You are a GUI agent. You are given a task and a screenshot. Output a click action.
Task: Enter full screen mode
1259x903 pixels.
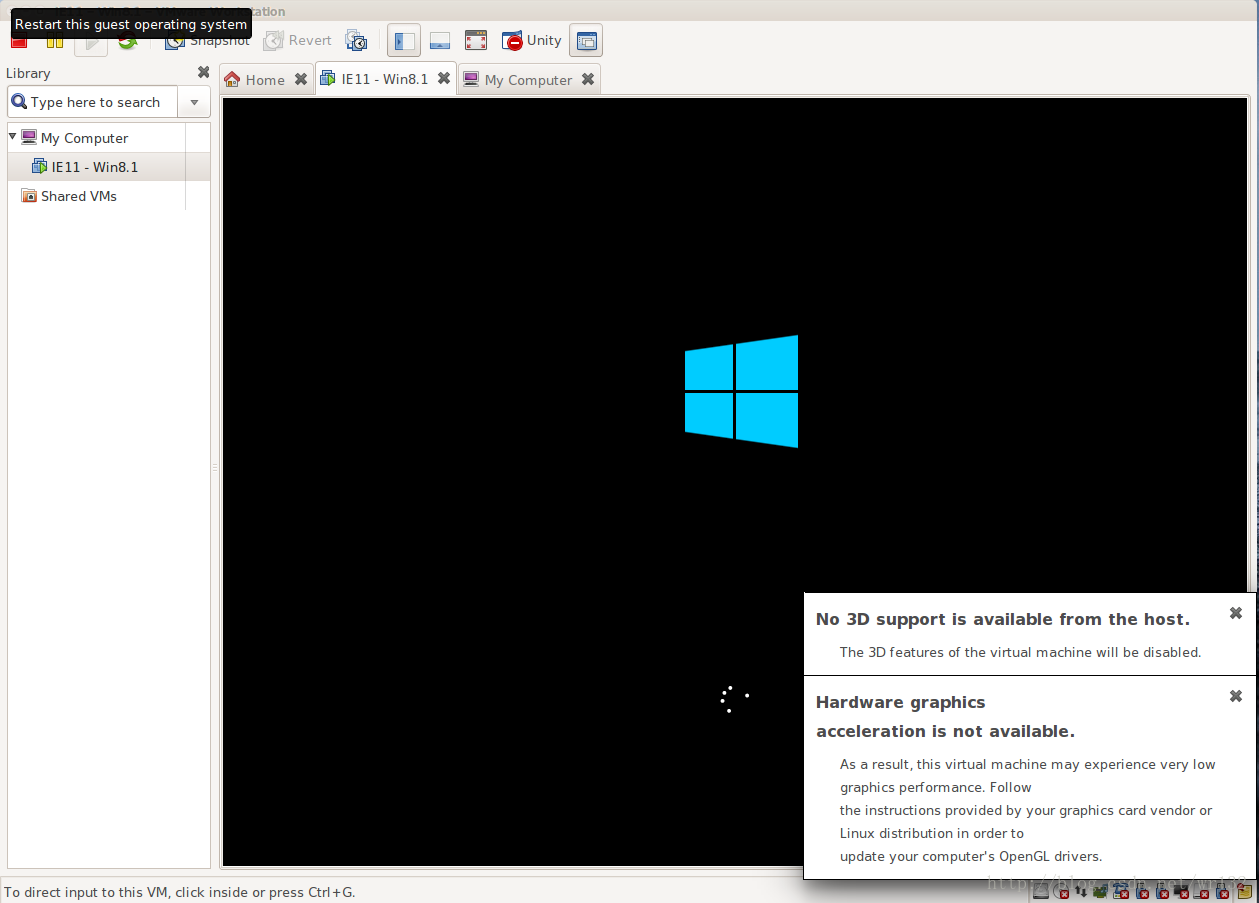coord(475,40)
